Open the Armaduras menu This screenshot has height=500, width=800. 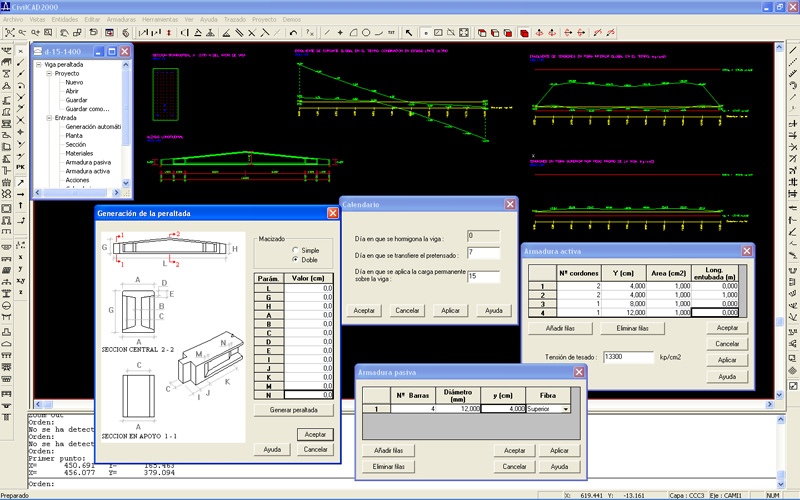[x=122, y=19]
